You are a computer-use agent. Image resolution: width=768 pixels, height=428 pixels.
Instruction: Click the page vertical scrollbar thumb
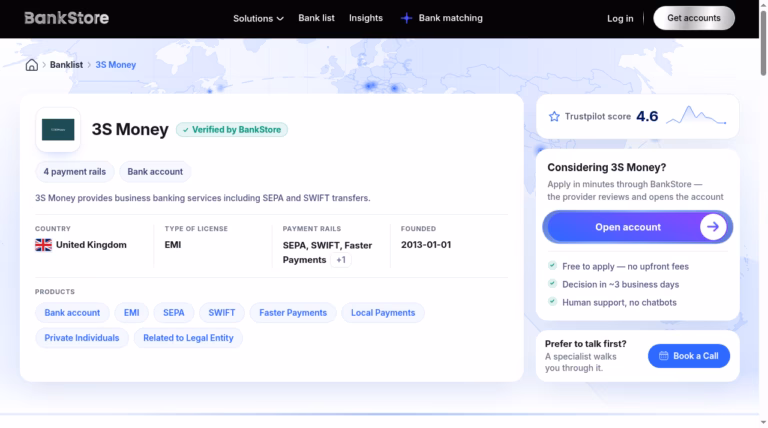pyautogui.click(x=763, y=43)
